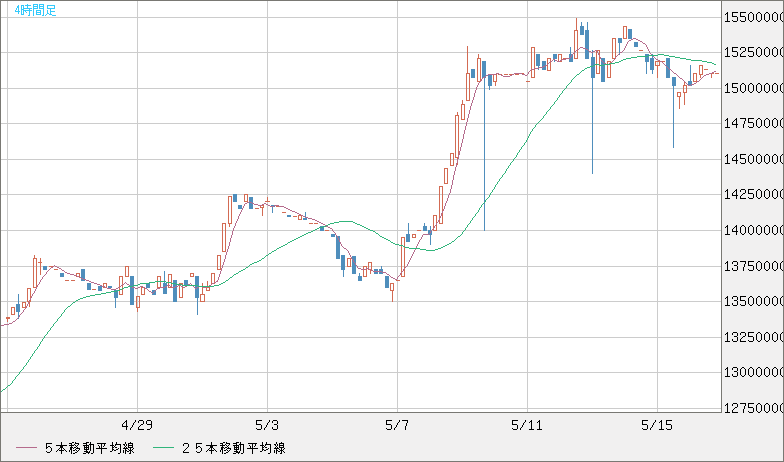Click the 14750000 price axis label
This screenshot has width=784, height=462.
pyautogui.click(x=754, y=124)
